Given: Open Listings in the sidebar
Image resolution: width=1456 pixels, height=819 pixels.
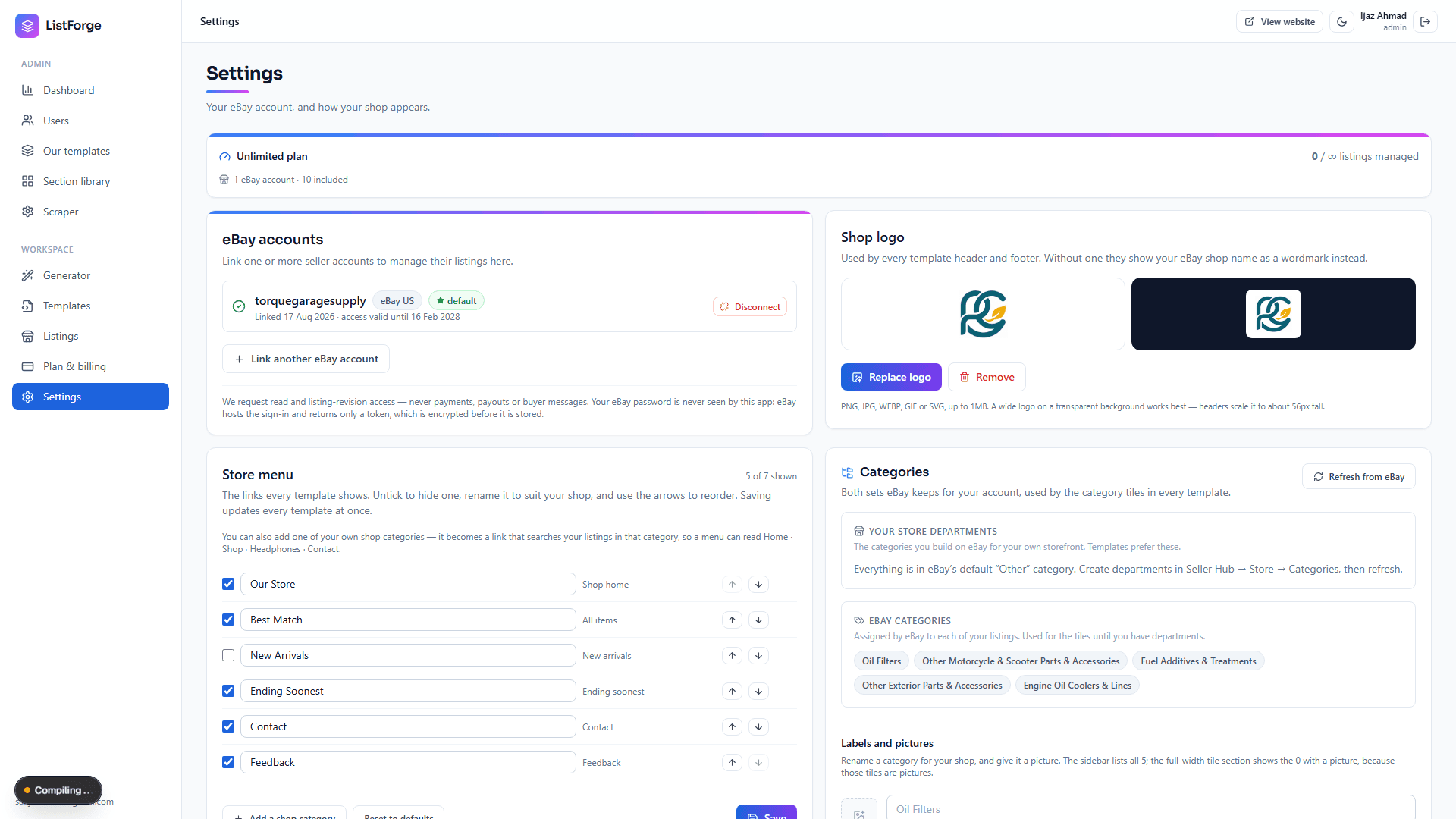Looking at the screenshot, I should (x=90, y=336).
